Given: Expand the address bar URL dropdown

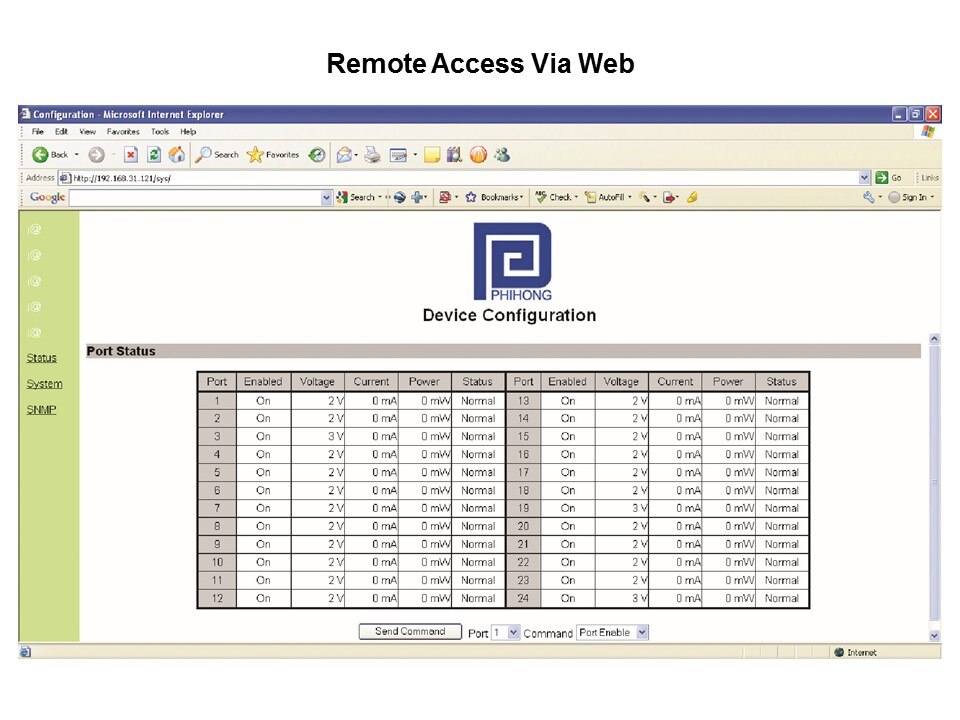Looking at the screenshot, I should coord(865,178).
